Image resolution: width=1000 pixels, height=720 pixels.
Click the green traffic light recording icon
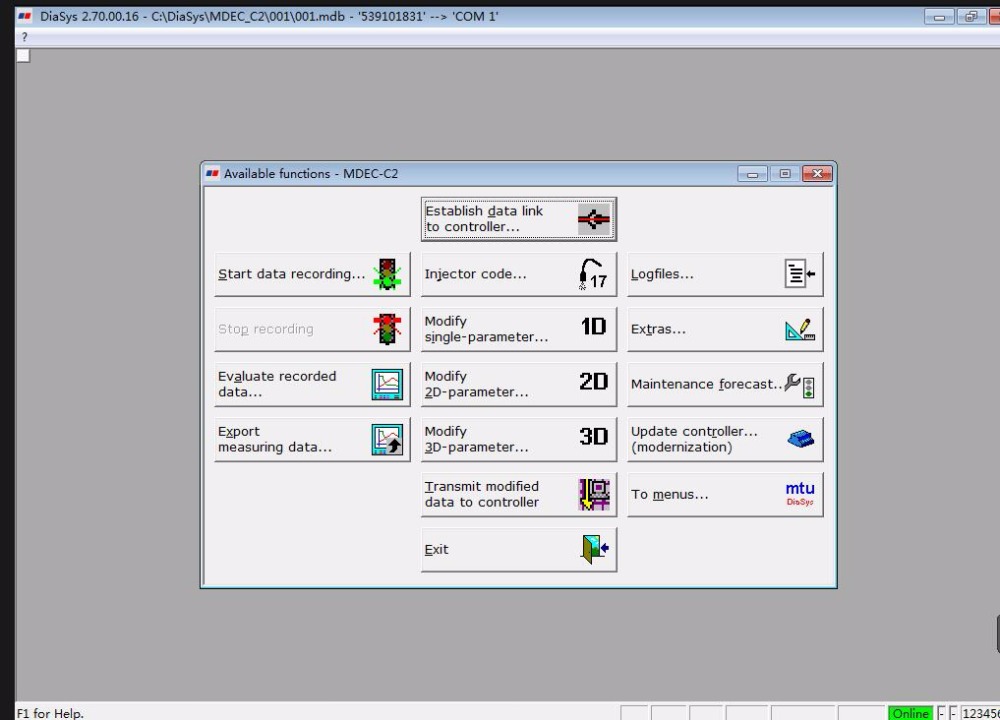tap(386, 274)
